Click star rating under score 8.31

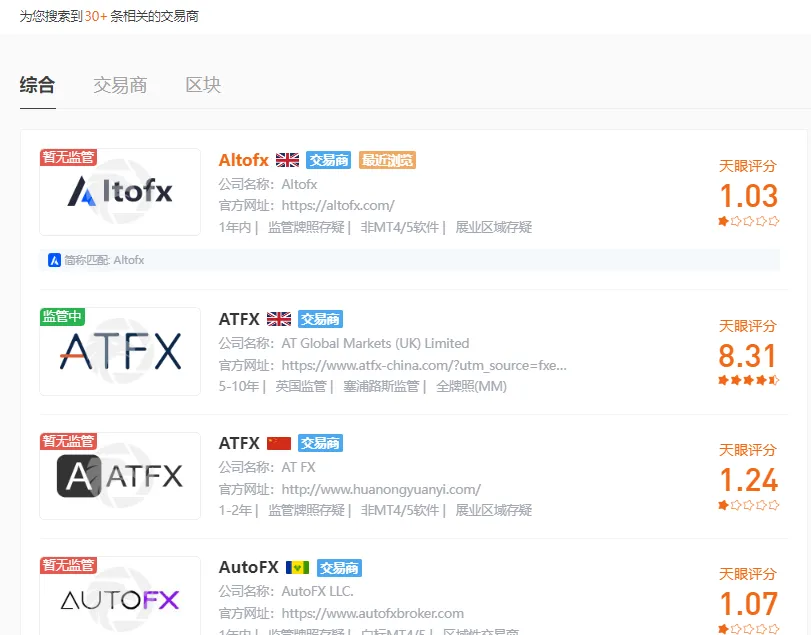click(748, 381)
